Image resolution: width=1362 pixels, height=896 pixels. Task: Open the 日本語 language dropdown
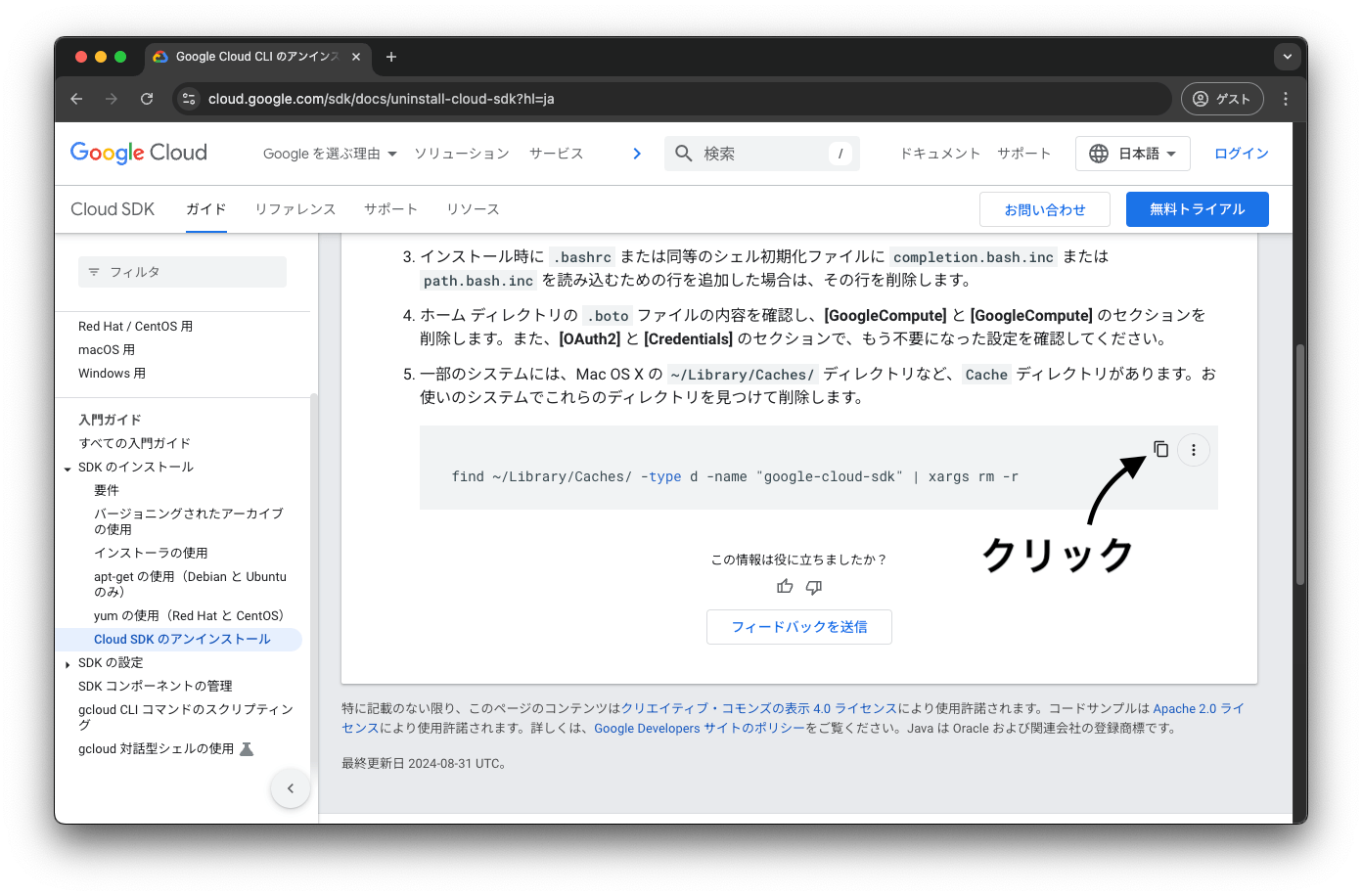tap(1133, 154)
